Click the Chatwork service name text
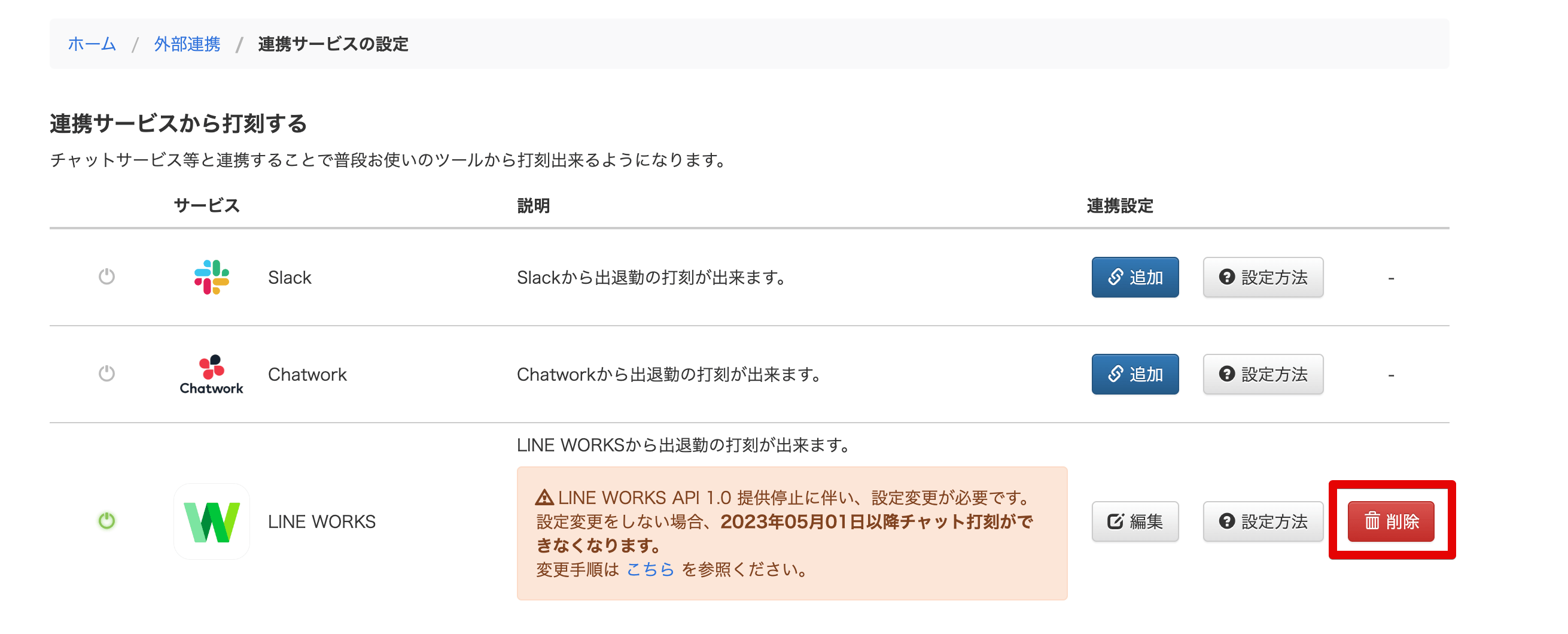The image size is (1568, 634). coord(307,375)
